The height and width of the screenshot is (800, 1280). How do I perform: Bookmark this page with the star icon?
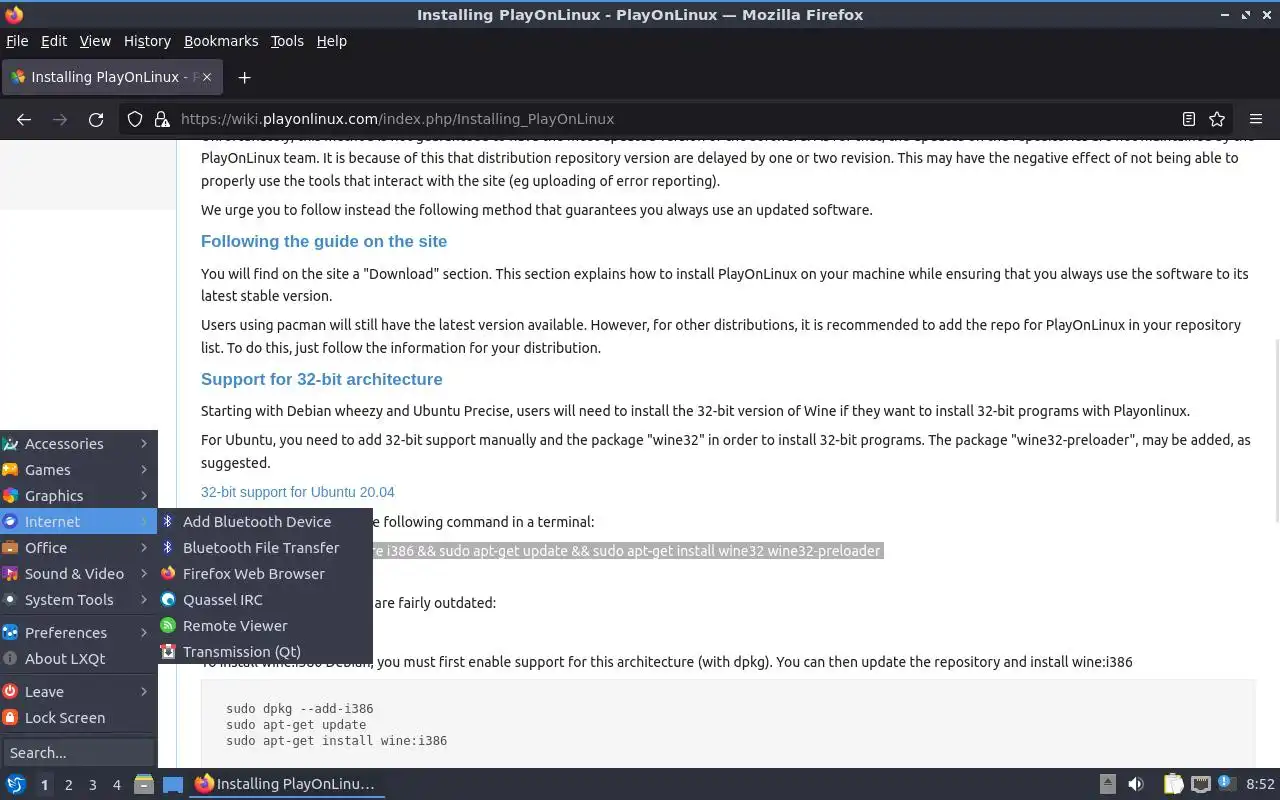[1217, 119]
